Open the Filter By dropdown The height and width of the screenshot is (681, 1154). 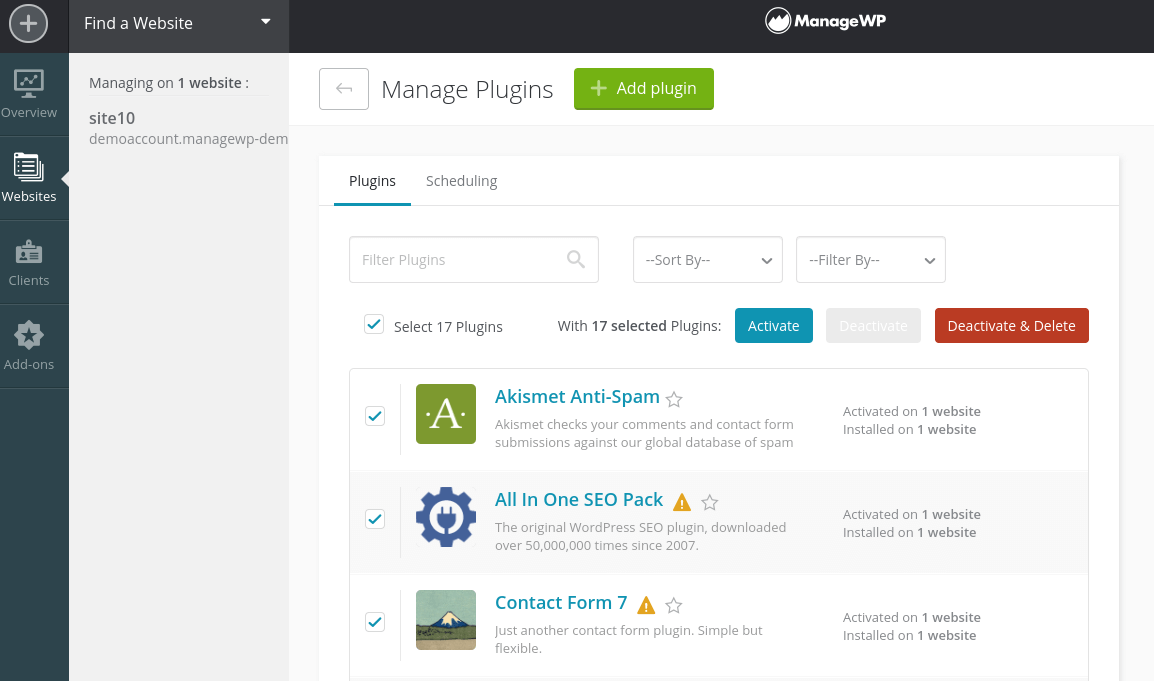870,259
